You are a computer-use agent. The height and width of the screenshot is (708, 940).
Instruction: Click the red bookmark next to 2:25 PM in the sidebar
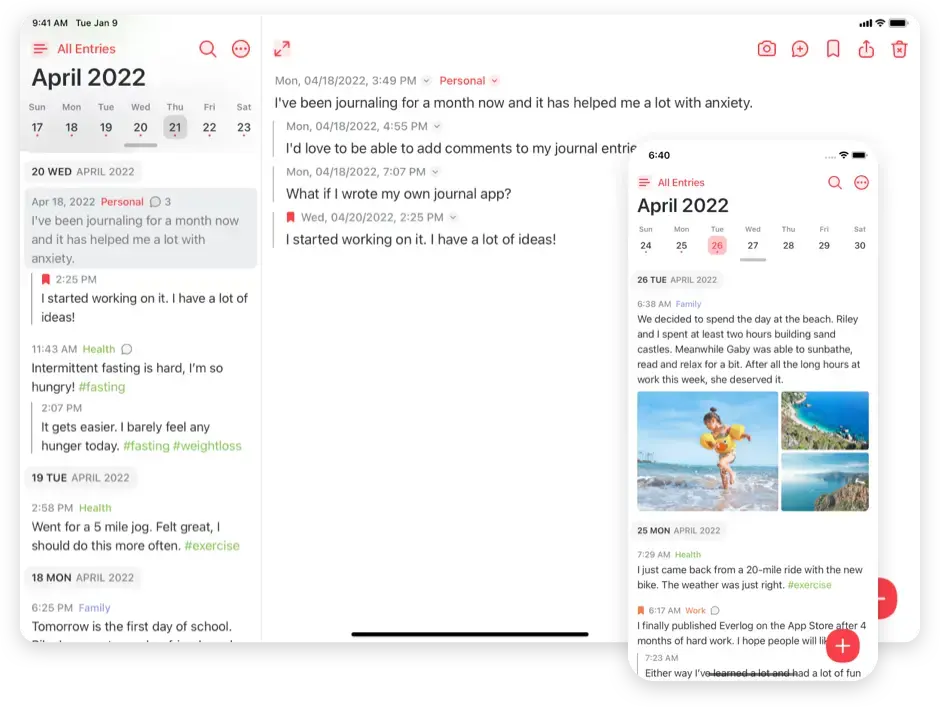pos(46,279)
